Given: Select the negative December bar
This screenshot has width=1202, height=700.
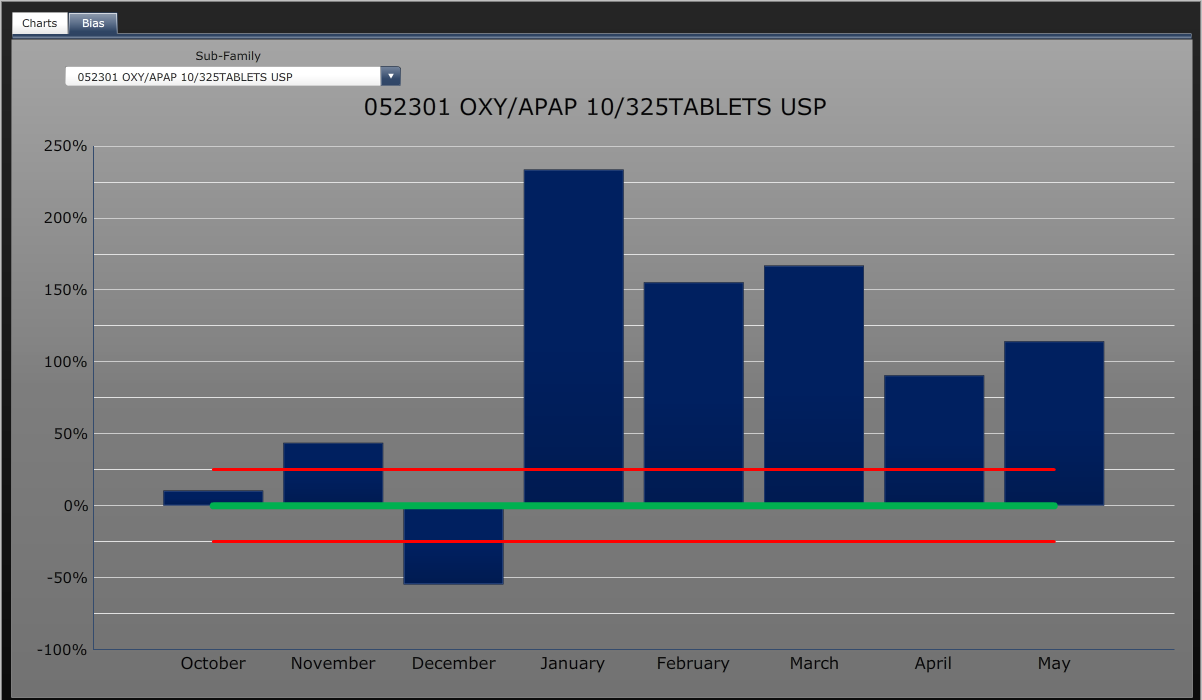Looking at the screenshot, I should click(x=453, y=545).
